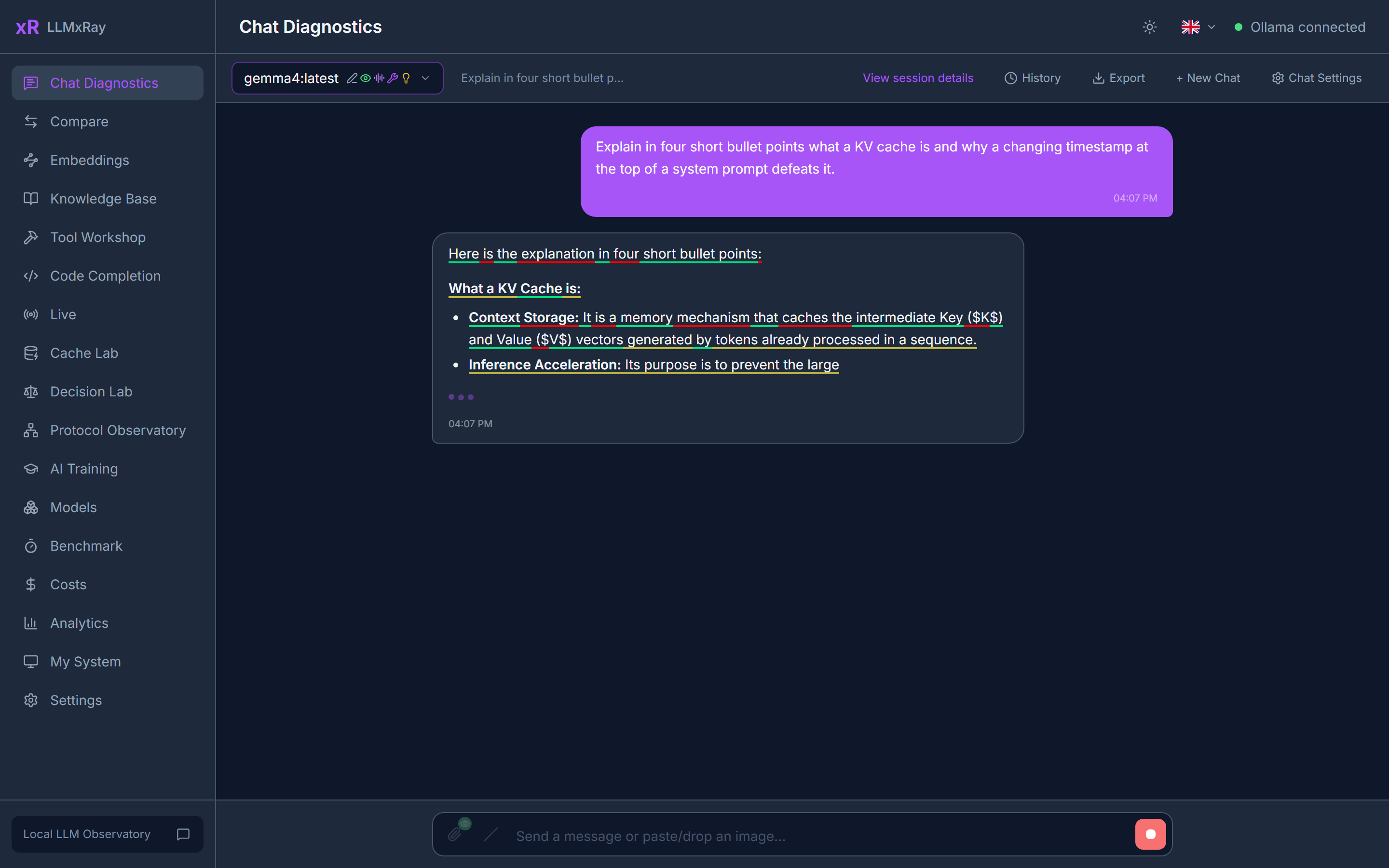
Task: Click the truncated chat title 'Explain in four short bullet p...'
Action: coord(542,78)
